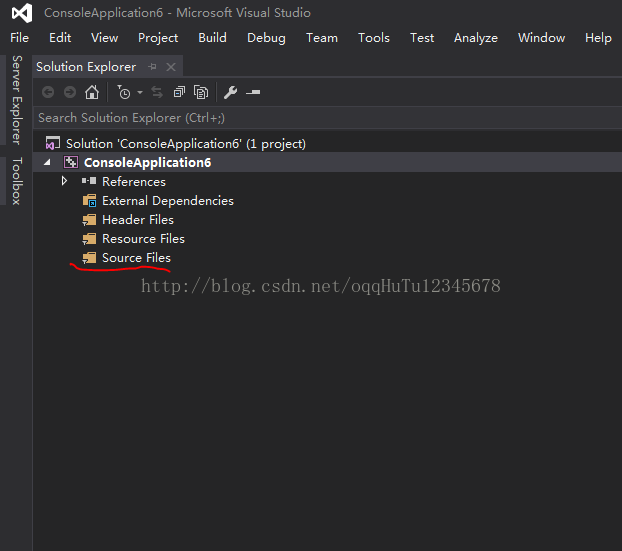Select the Solution 'ConsoleApplication6' row
Screen dimensions: 622x551
tap(328, 143)
